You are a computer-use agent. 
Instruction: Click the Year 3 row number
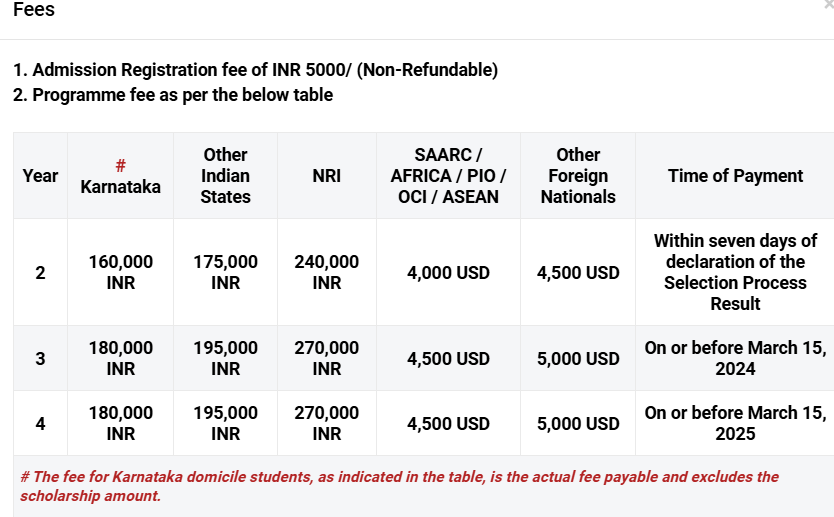pos(40,358)
